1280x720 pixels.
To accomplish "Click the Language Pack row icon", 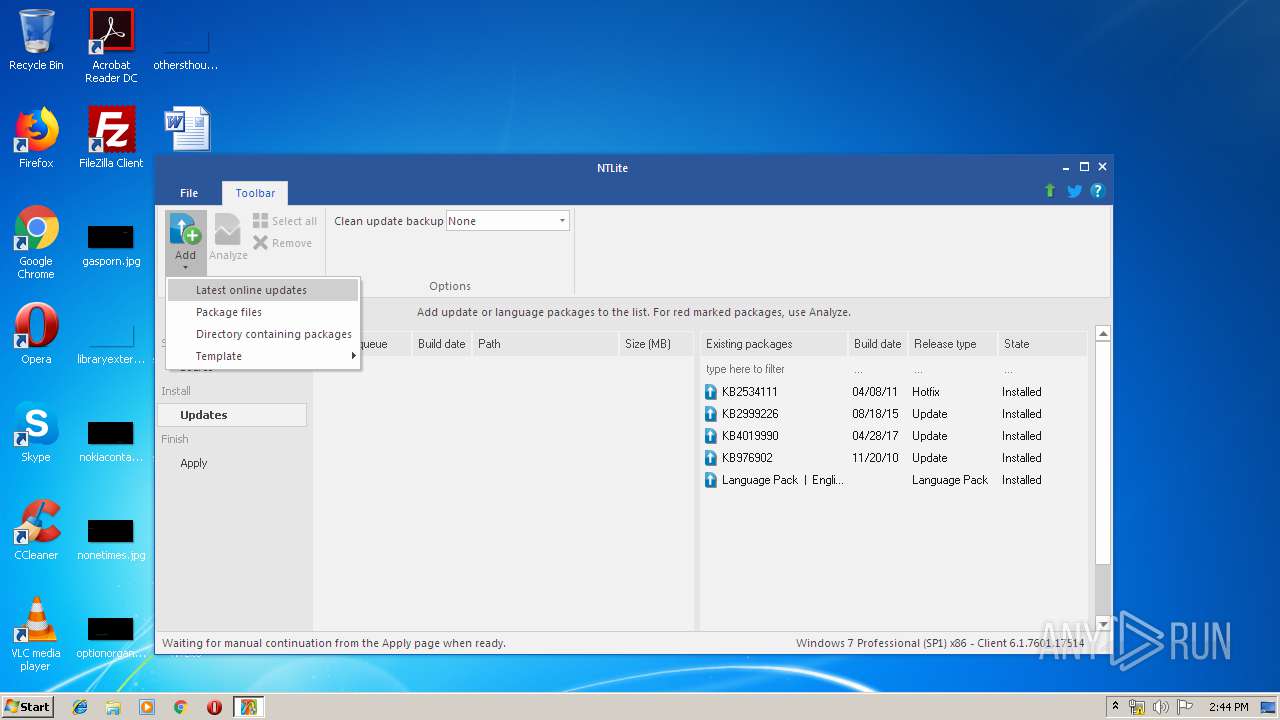I will point(711,480).
